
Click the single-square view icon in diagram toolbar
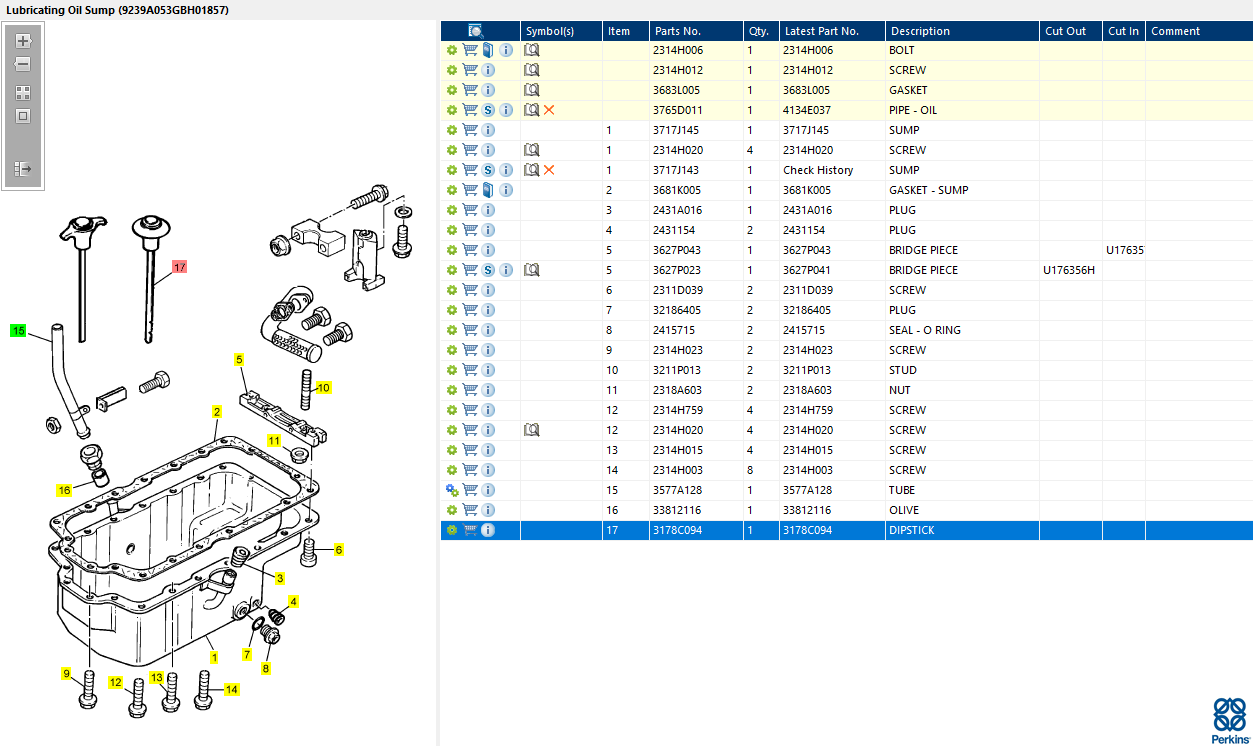23,116
